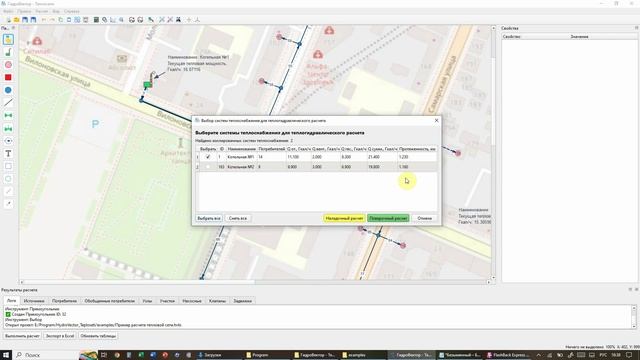Click the Экспорт в Excel button
Image resolution: width=640 pixels, height=360 pixels.
pyautogui.click(x=60, y=336)
